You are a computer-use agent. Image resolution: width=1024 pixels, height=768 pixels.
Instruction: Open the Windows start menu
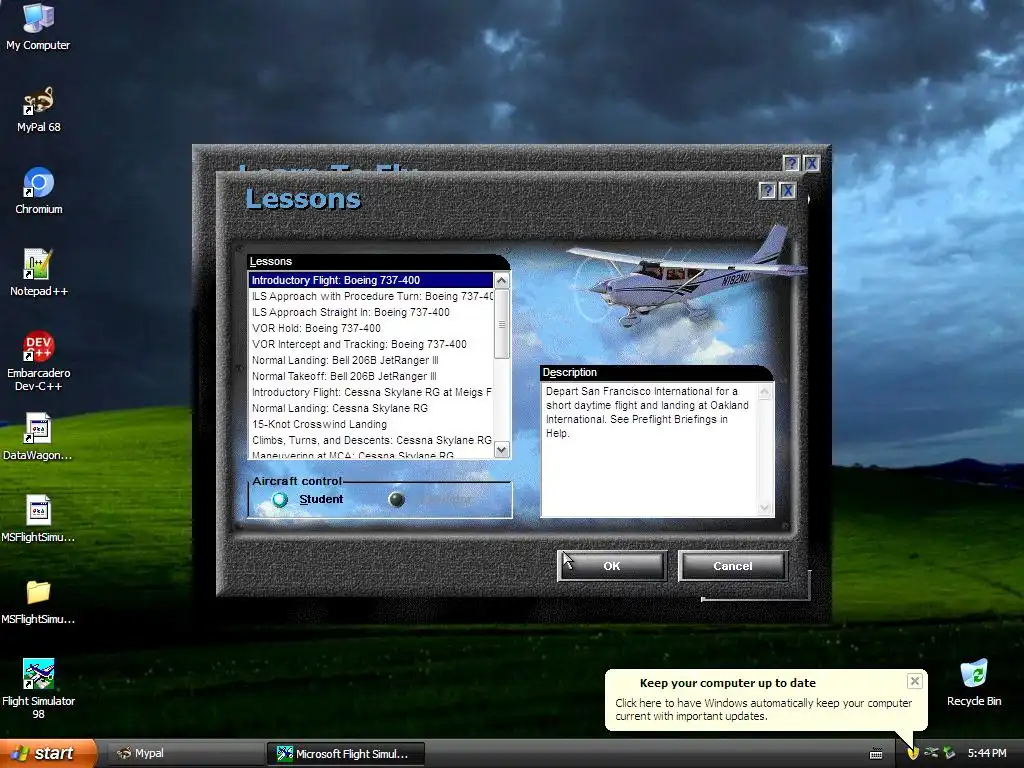48,753
